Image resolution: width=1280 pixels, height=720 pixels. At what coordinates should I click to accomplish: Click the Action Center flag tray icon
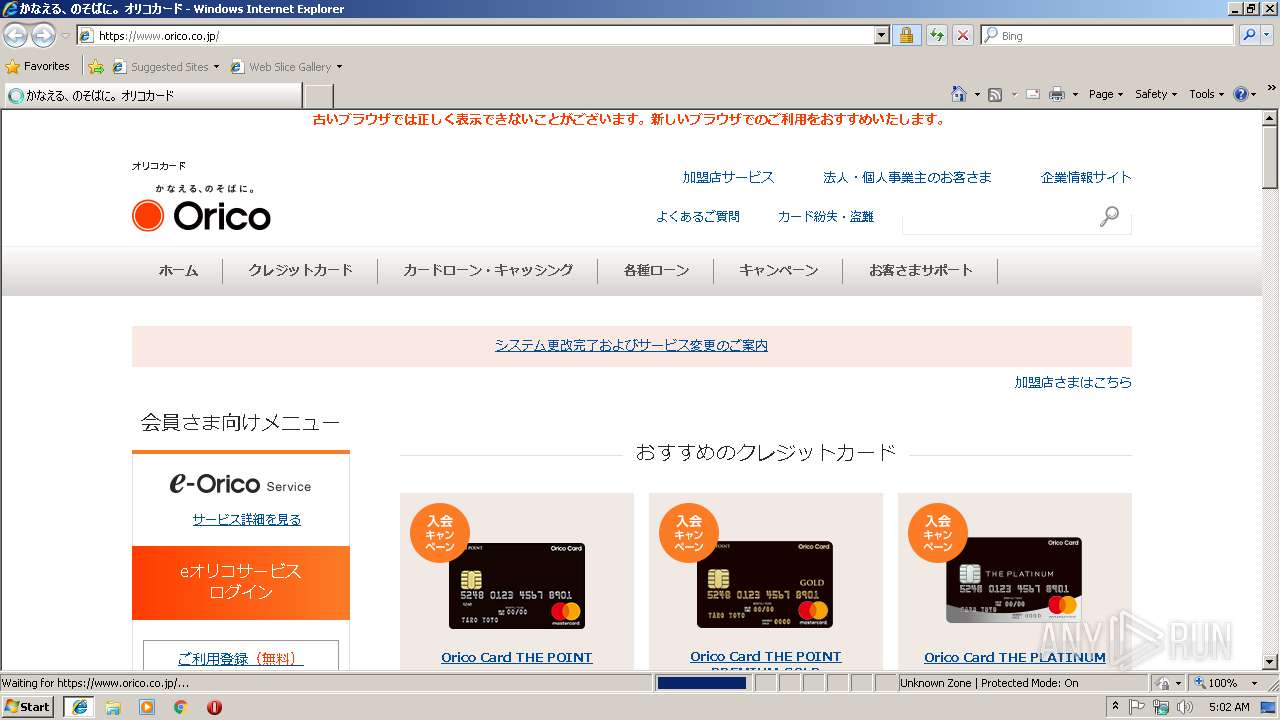tap(1137, 707)
